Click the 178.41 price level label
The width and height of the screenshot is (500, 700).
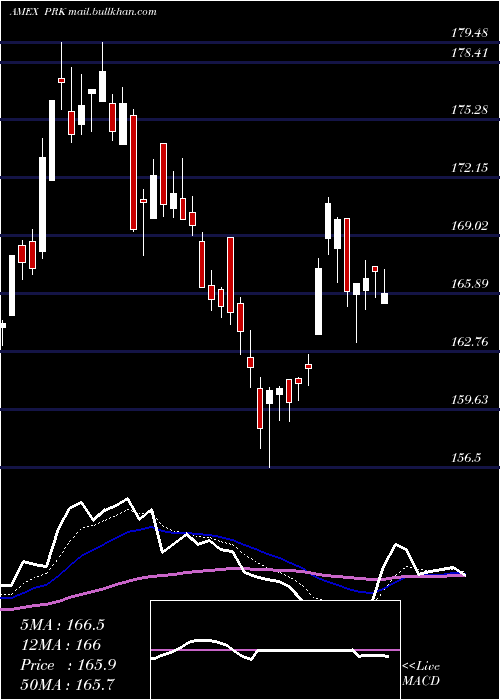pos(469,53)
